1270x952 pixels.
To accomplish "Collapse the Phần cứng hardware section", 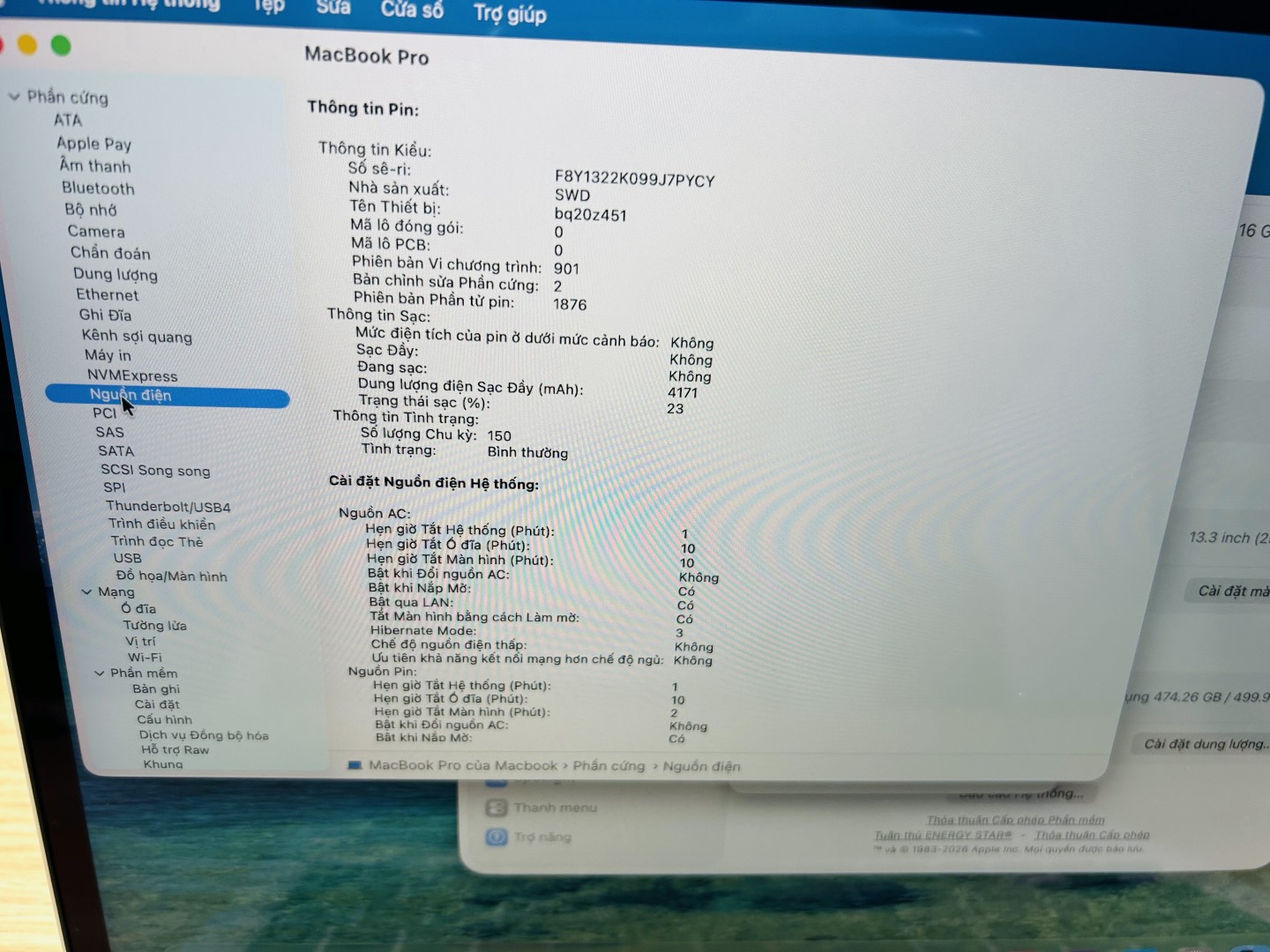I will [14, 96].
